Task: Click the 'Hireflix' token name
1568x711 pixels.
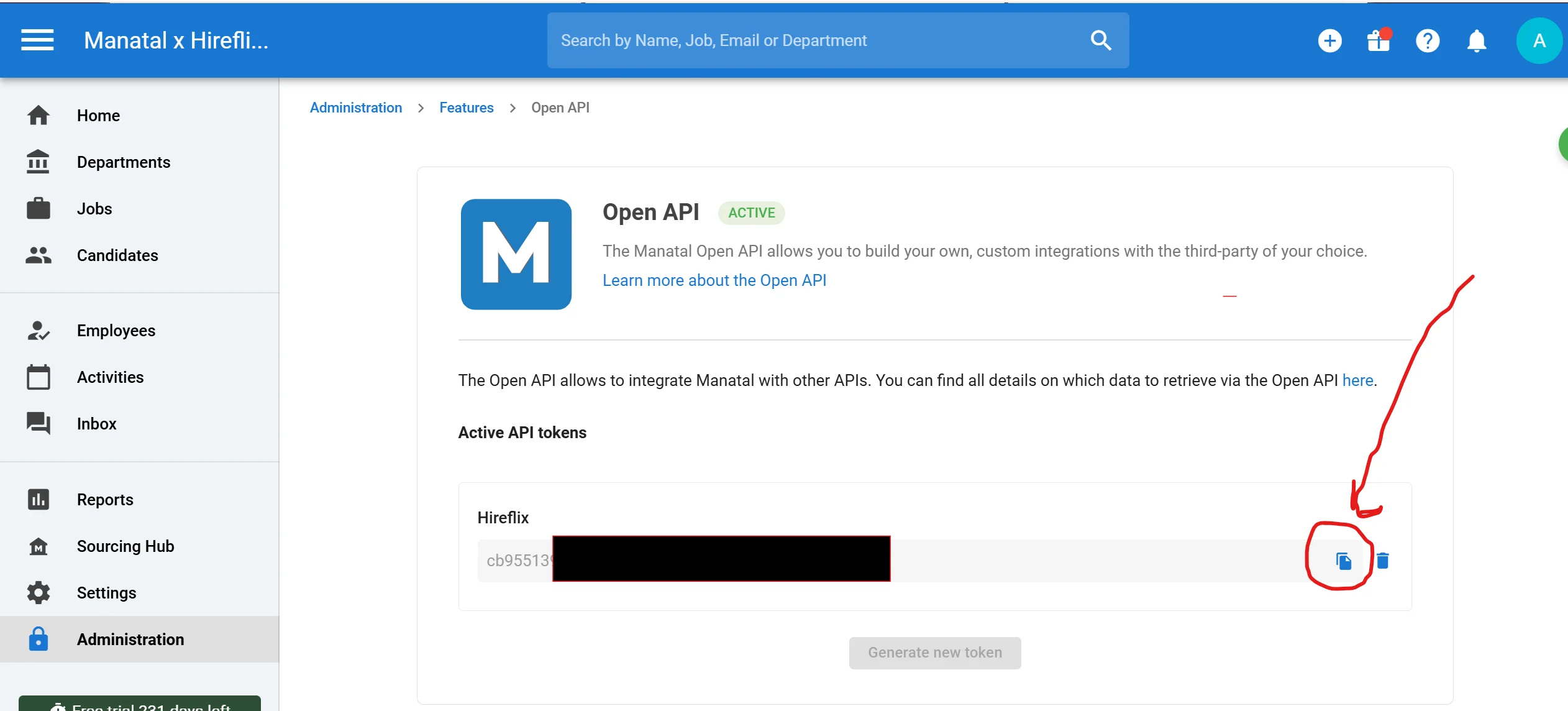Action: point(503,518)
